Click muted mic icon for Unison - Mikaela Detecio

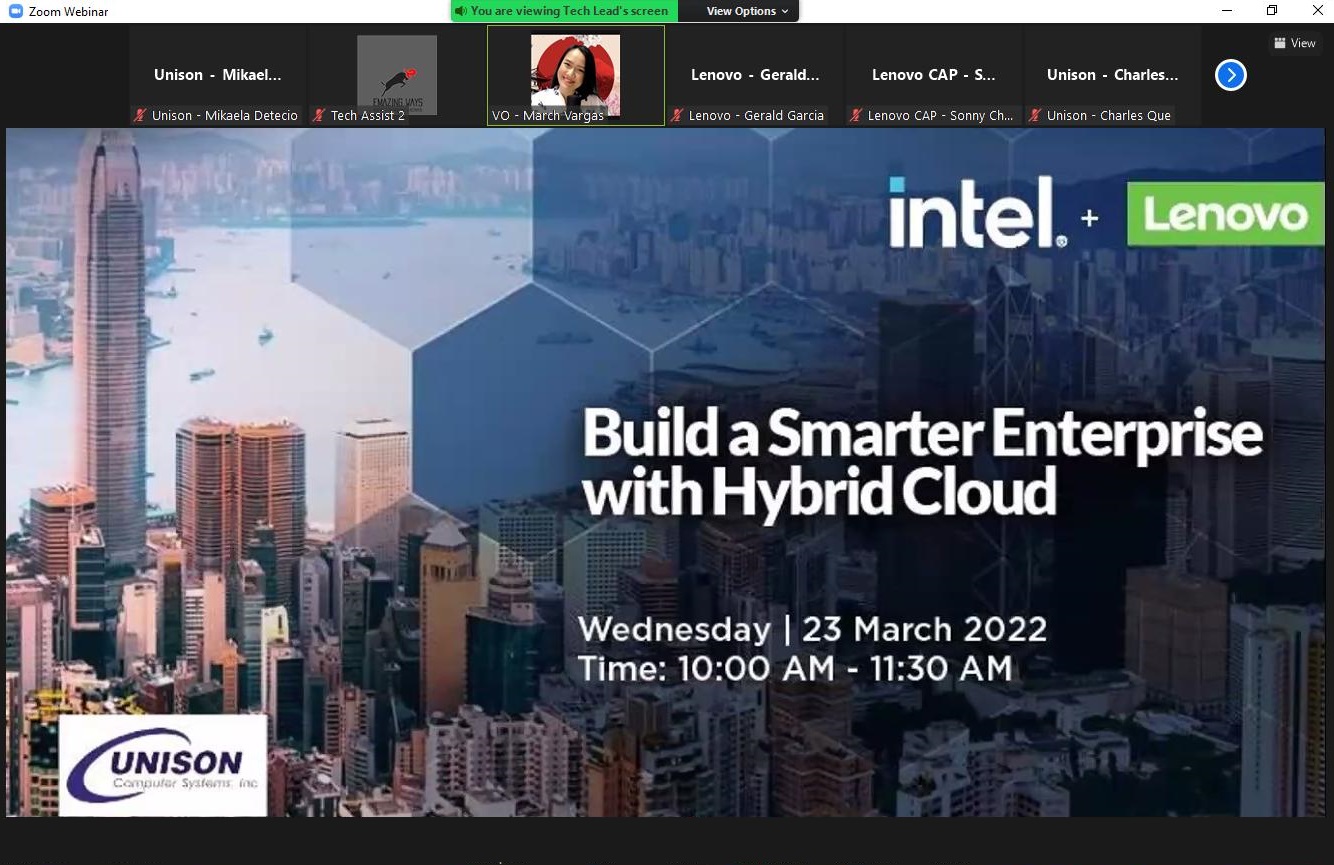click(x=140, y=116)
